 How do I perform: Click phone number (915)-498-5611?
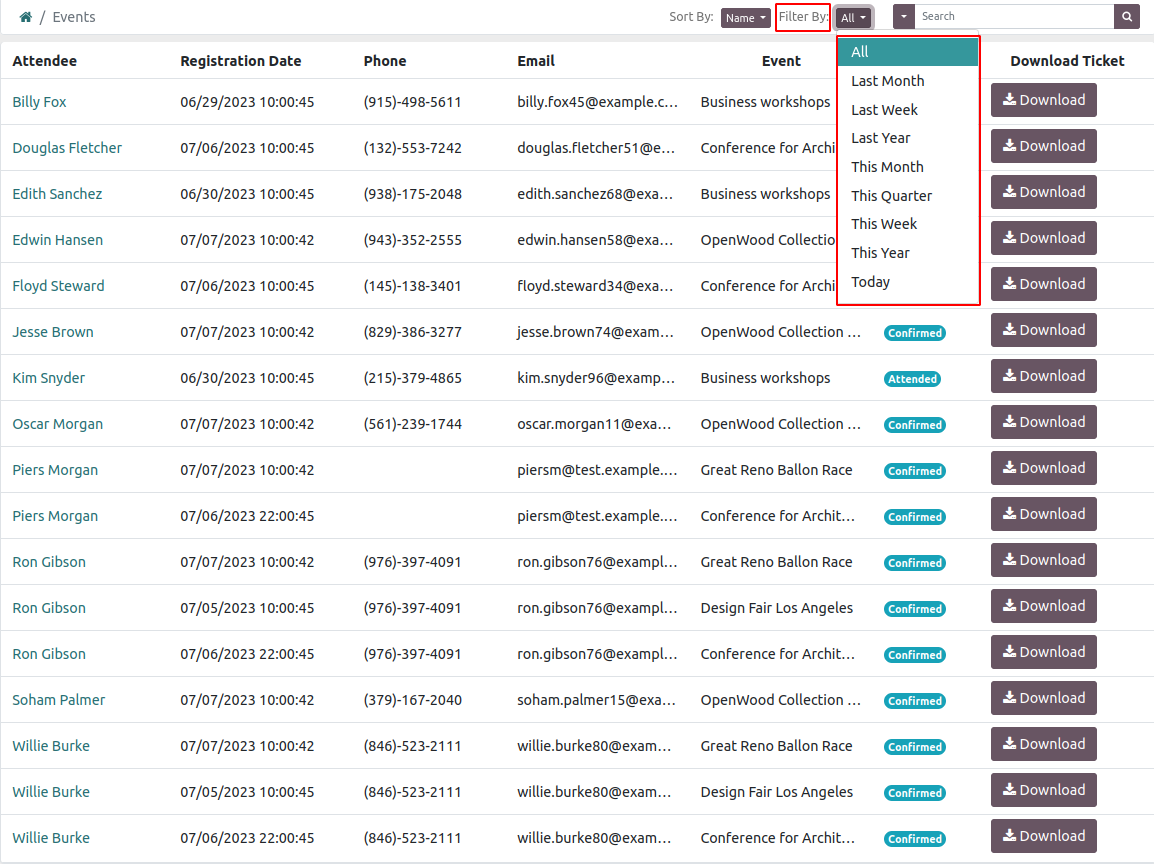pyautogui.click(x=412, y=102)
